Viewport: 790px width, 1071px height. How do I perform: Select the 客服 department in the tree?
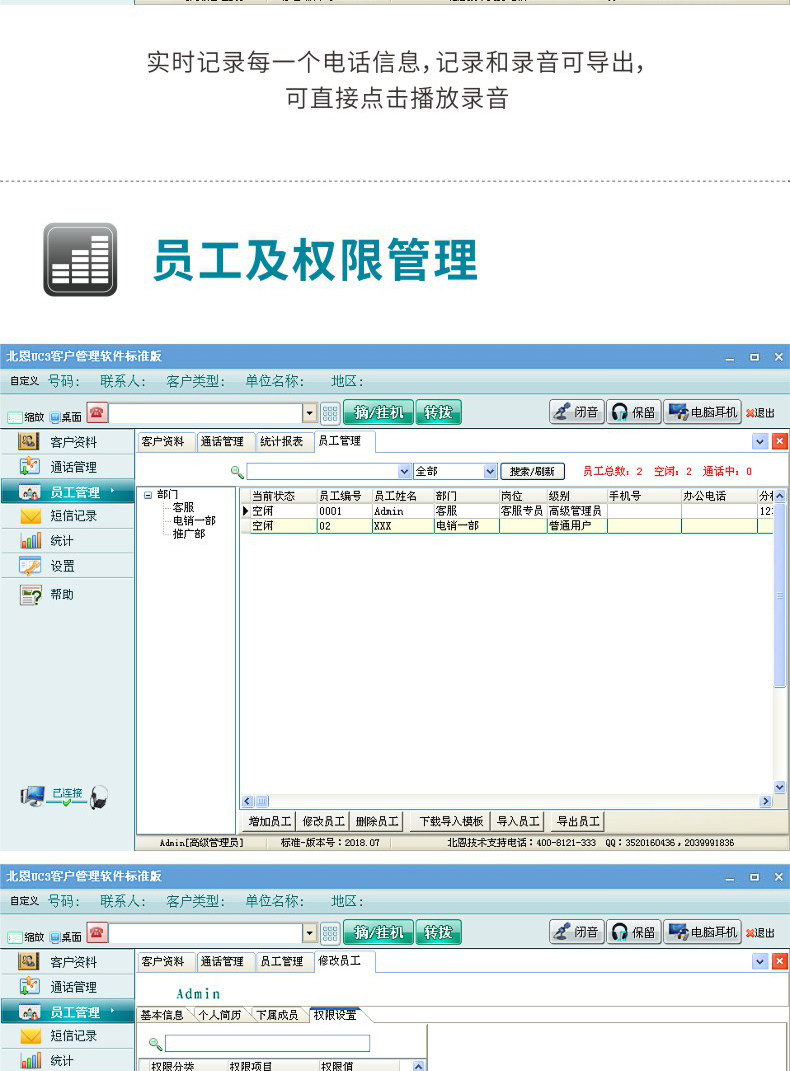point(184,507)
